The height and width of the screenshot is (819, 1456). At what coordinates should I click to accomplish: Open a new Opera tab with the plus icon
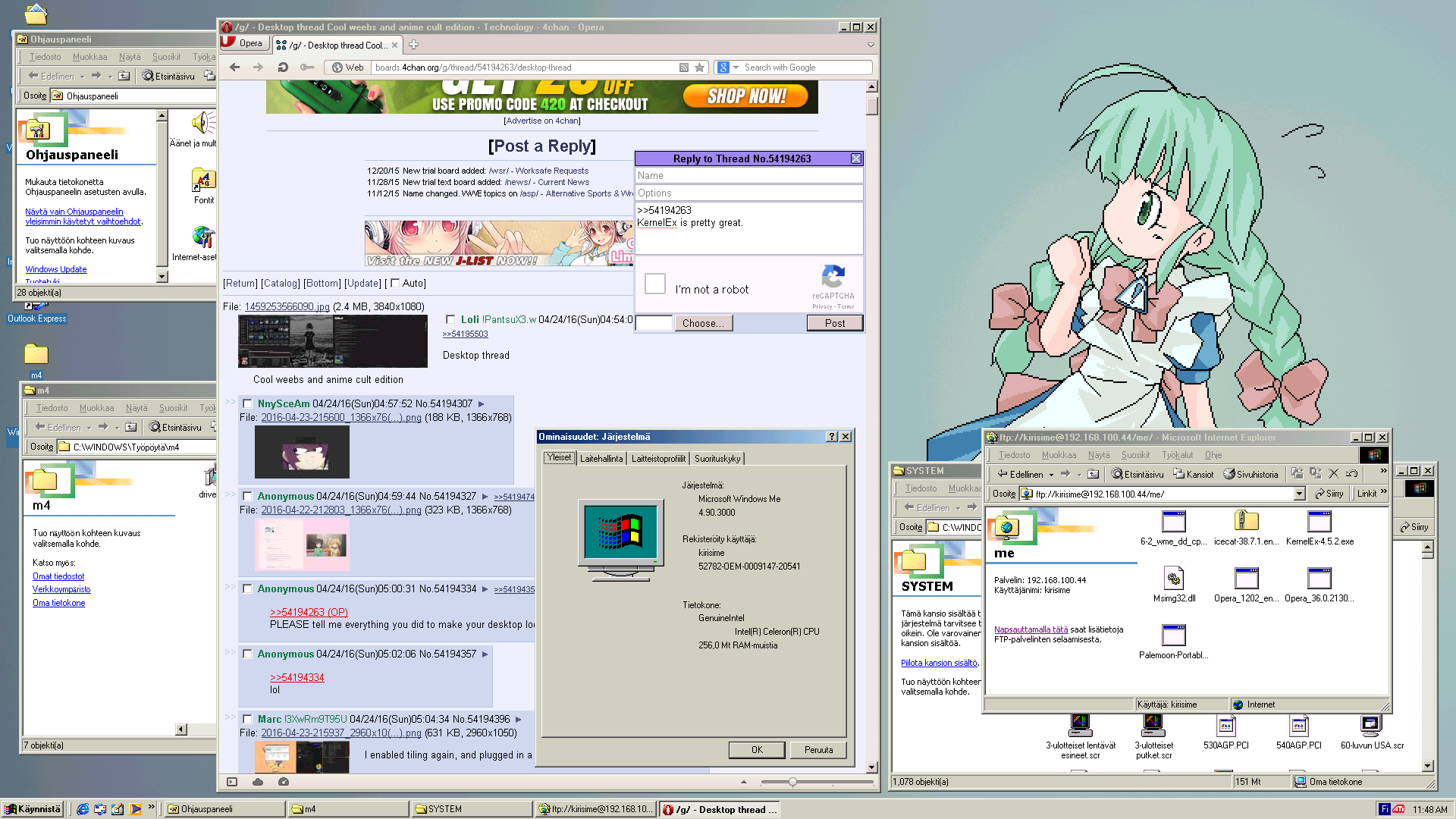[x=413, y=45]
